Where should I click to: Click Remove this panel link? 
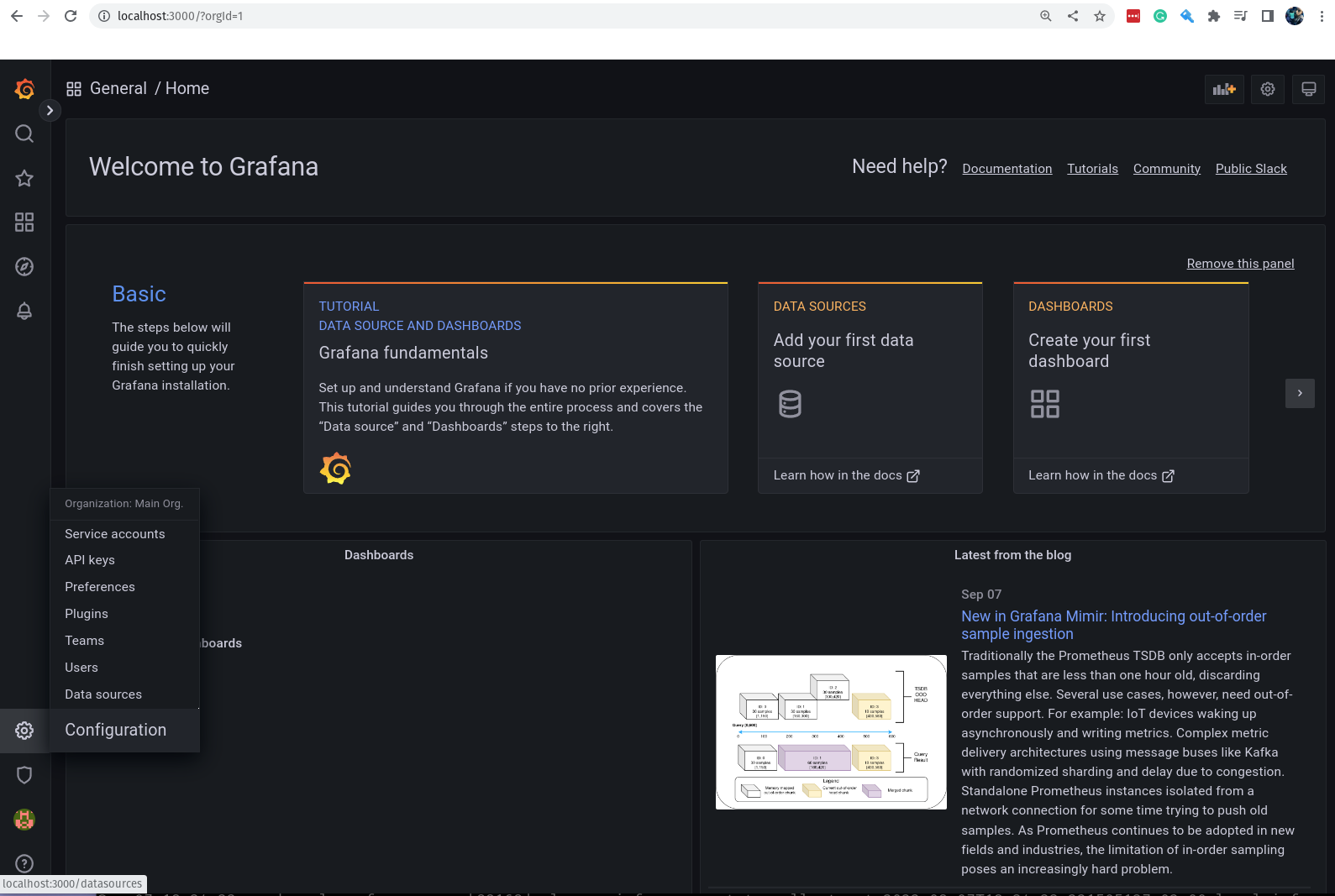click(1240, 264)
